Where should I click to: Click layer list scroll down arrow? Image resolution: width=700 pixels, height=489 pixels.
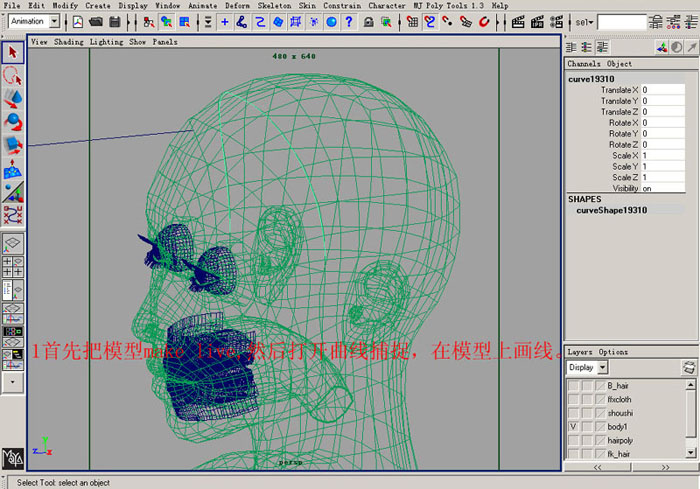point(691,452)
